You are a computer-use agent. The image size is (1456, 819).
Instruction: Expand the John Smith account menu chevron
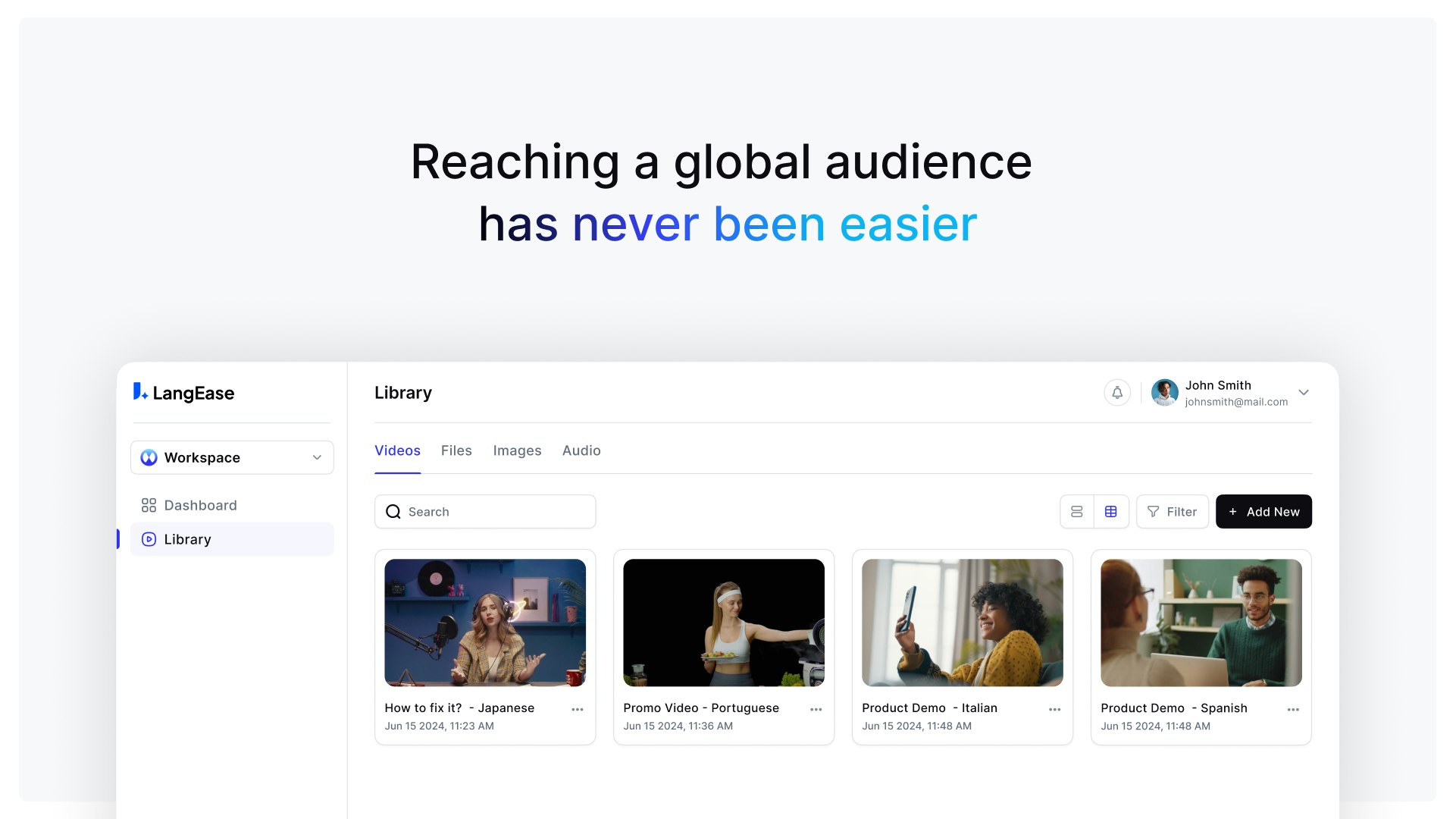click(x=1304, y=393)
